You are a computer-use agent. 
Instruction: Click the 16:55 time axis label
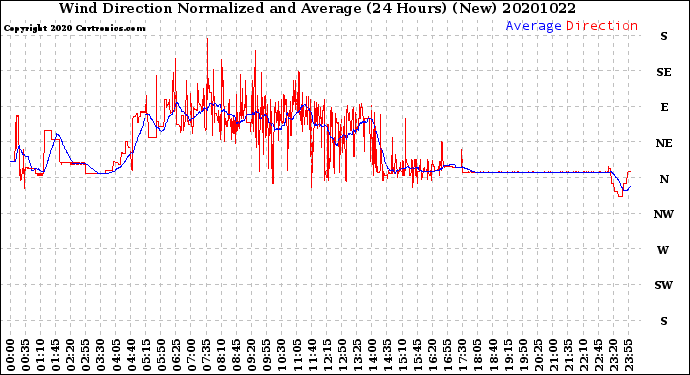[448, 355]
